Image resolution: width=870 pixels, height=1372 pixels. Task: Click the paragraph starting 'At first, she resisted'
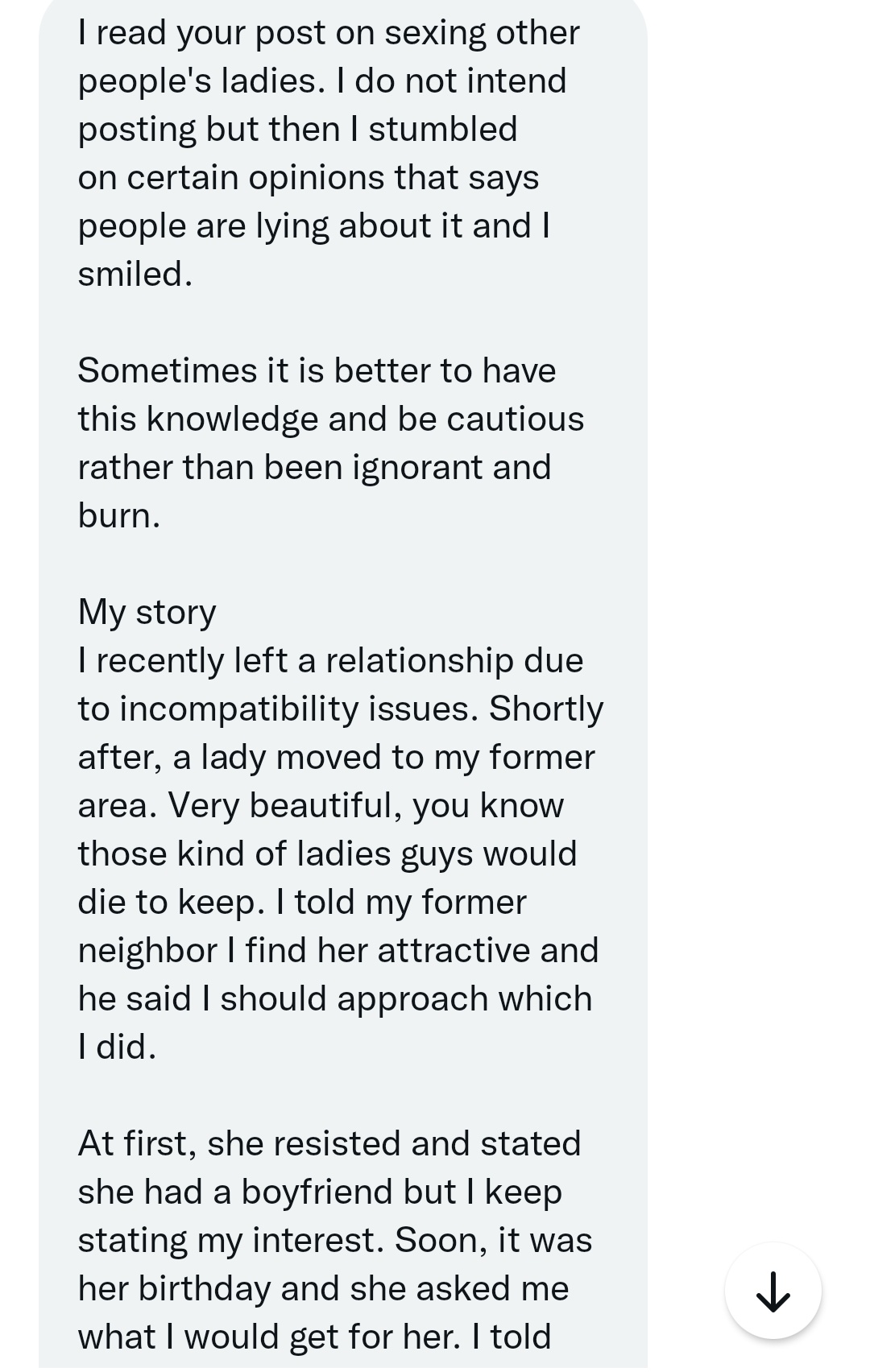pos(335,1240)
